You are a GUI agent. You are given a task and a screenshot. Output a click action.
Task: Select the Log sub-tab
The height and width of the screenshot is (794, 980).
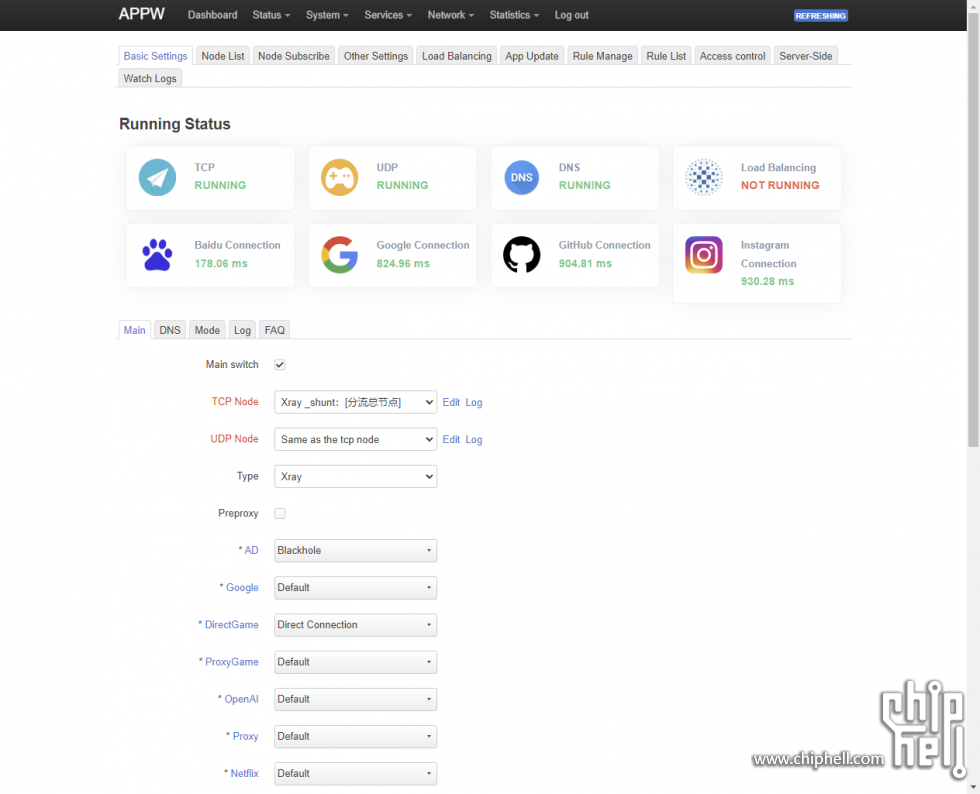coord(242,330)
